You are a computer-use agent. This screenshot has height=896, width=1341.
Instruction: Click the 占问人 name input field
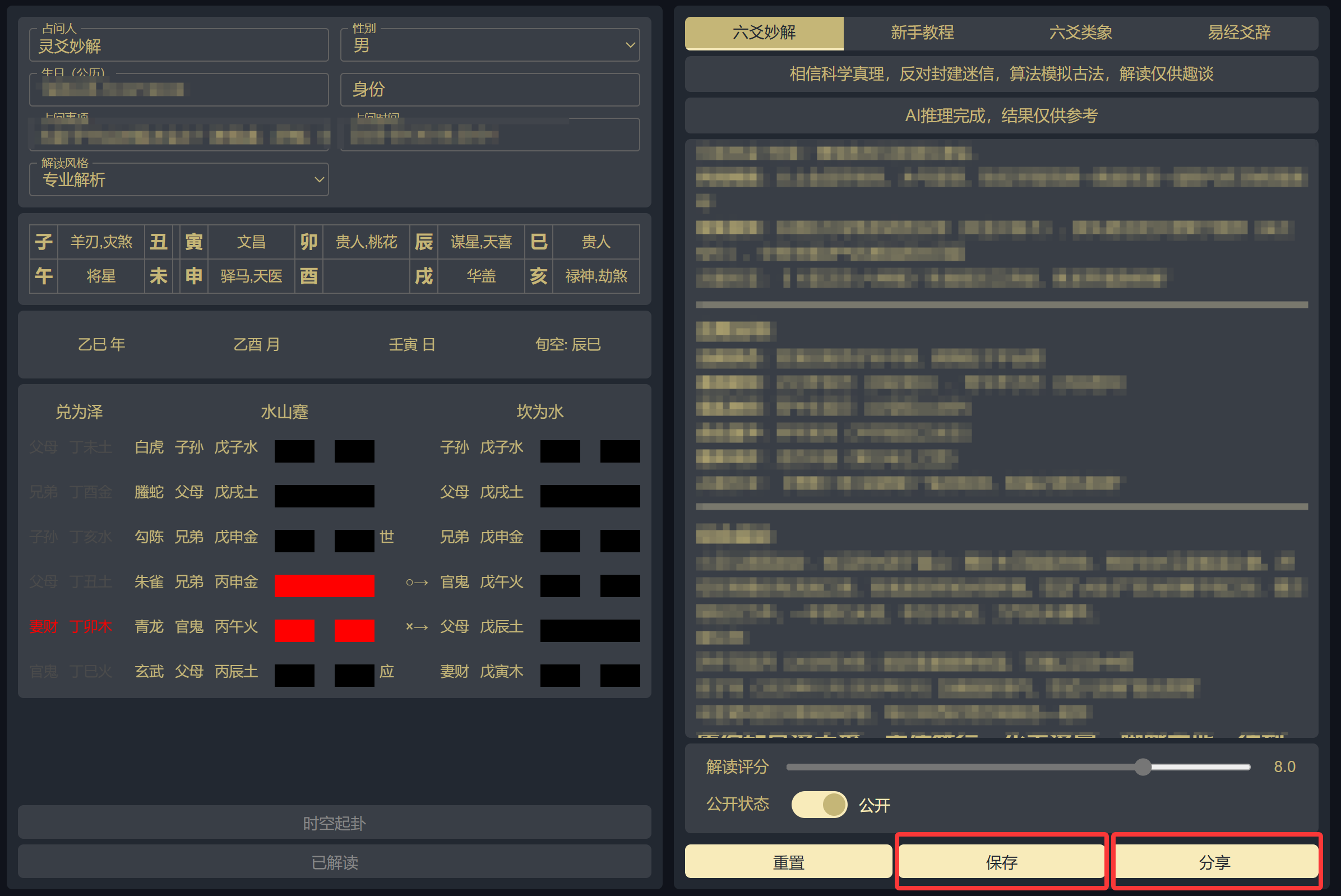[178, 46]
